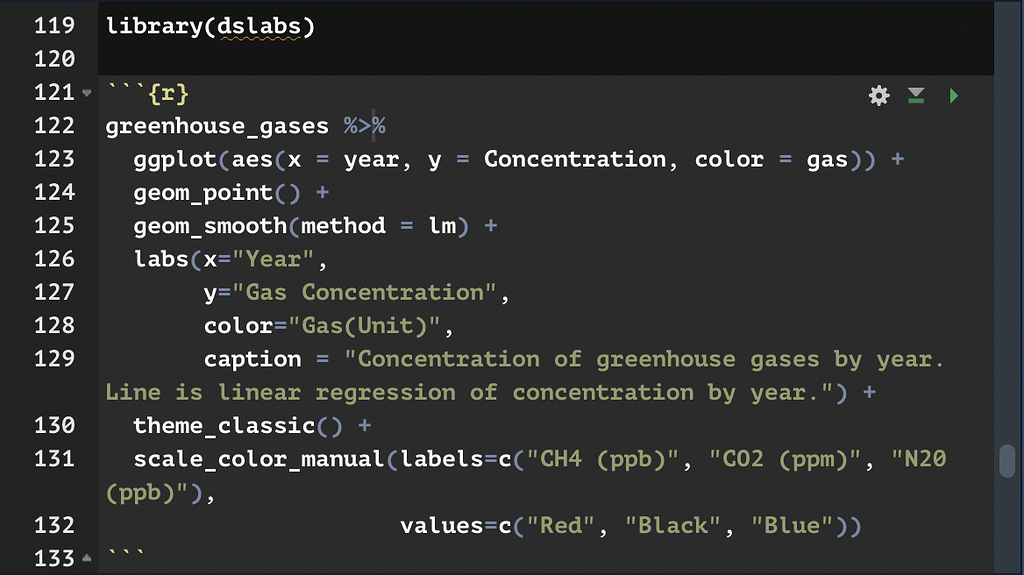Click on geom_point() in the code
The width and height of the screenshot is (1024, 575).
pos(217,193)
